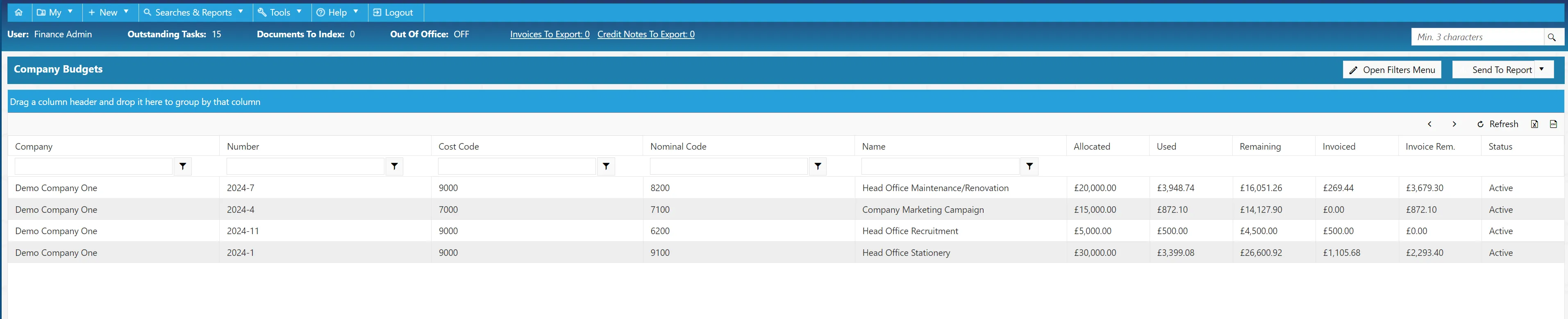Screen dimensions: 1568x319
Task: Click allocated amount £20,000.00
Action: tap(1095, 188)
